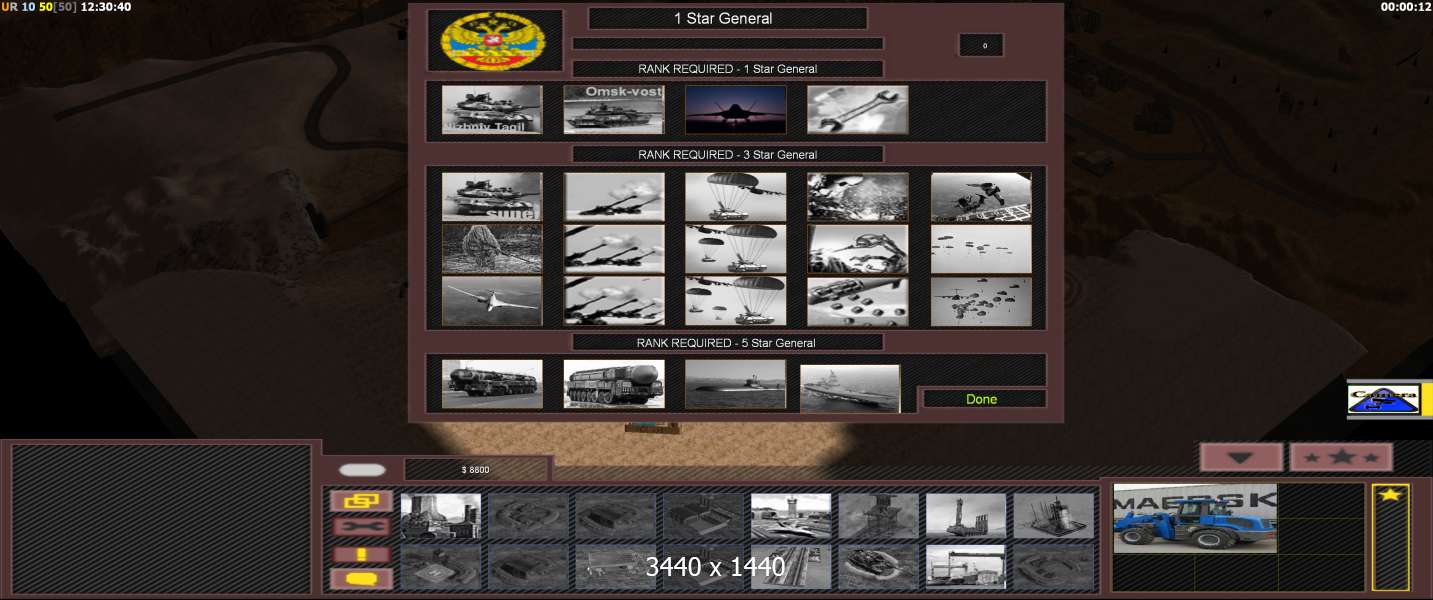Click the 00:00:12 game timer
Image resolution: width=1433 pixels, height=600 pixels.
pyautogui.click(x=1406, y=7)
